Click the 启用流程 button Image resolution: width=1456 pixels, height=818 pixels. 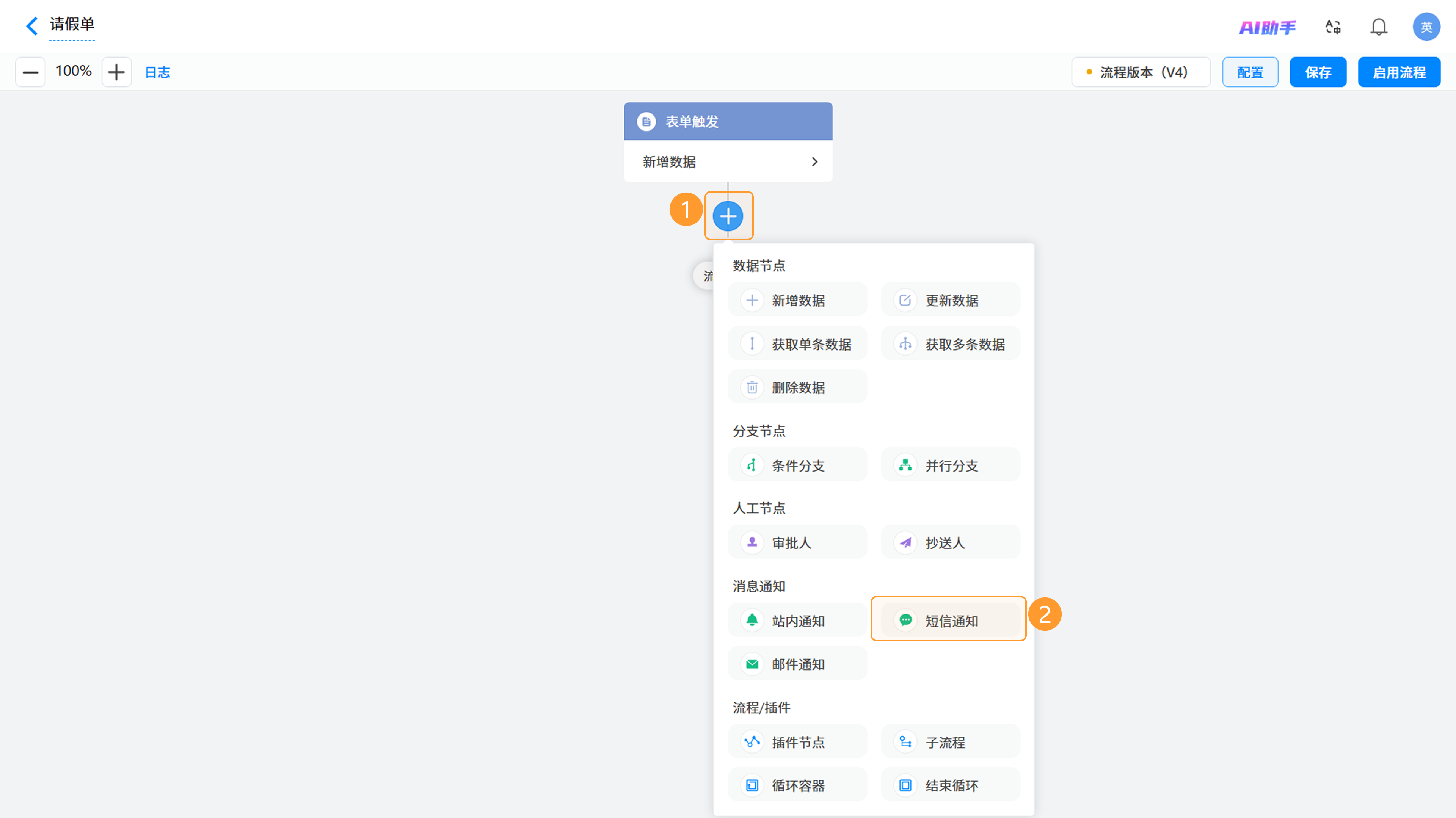[1399, 72]
